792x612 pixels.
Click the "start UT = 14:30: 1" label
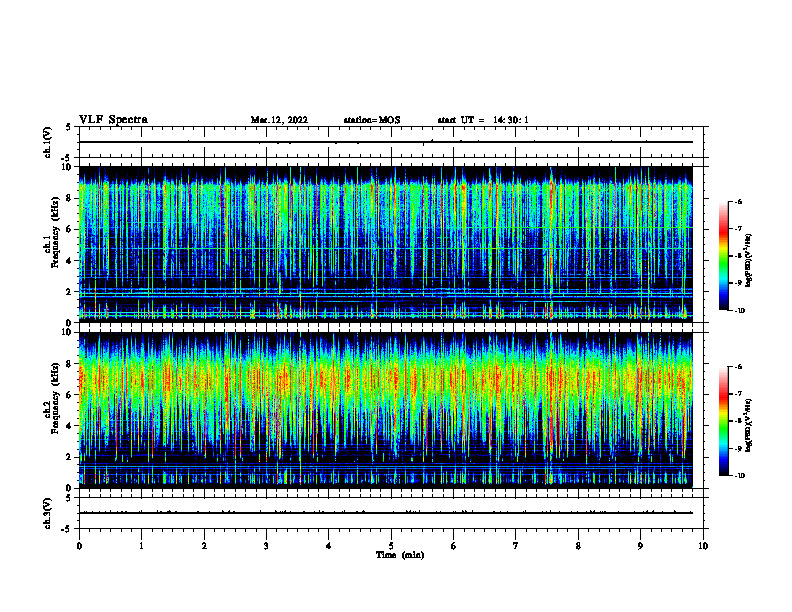(x=483, y=120)
